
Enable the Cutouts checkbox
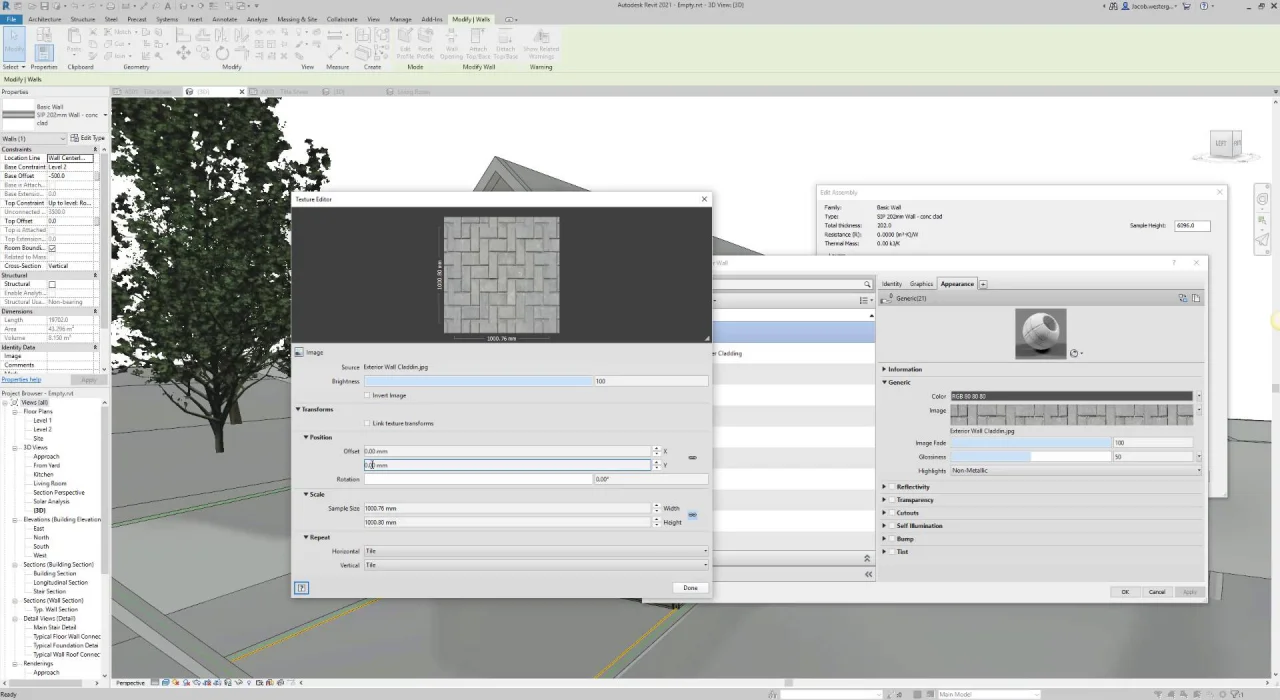coord(893,513)
